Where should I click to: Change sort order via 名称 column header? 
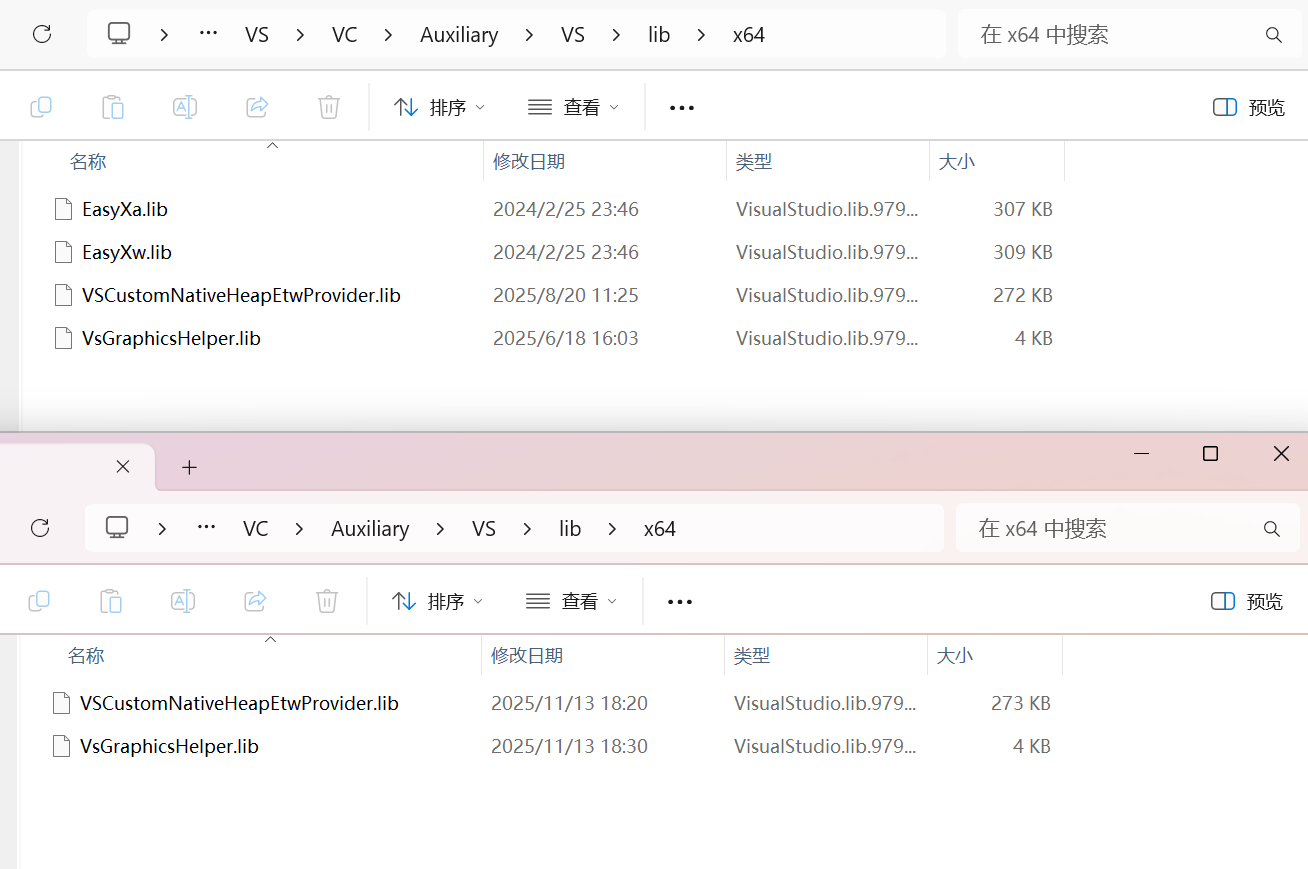click(x=87, y=161)
